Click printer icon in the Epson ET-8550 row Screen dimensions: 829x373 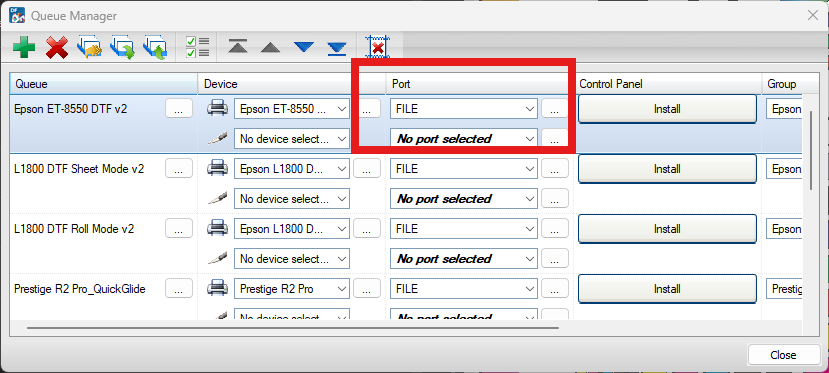point(217,109)
